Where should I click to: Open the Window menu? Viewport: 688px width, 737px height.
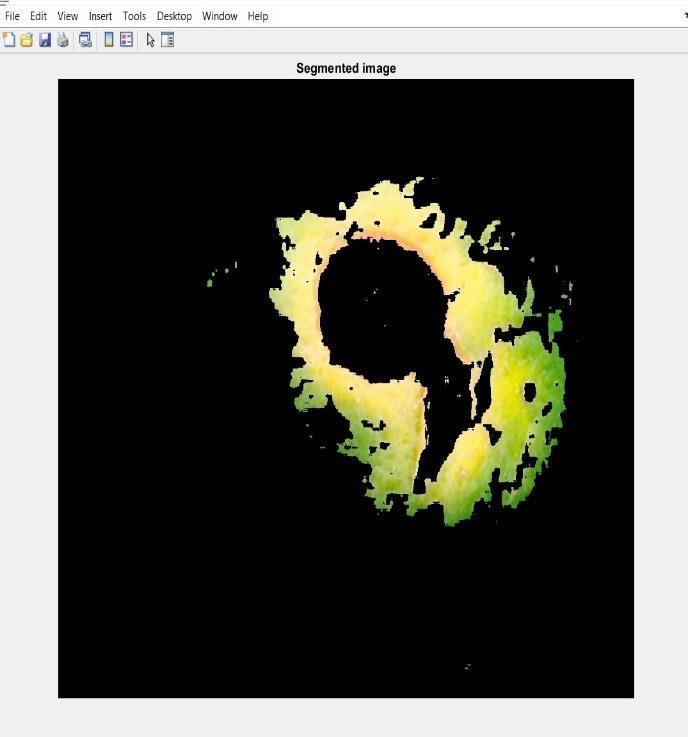coord(219,16)
